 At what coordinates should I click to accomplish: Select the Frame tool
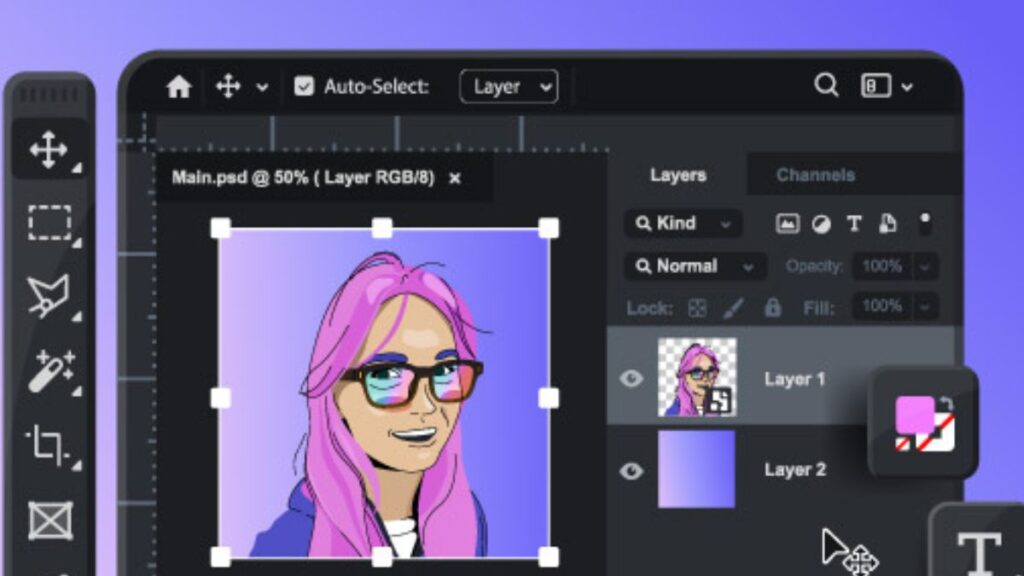coord(50,520)
